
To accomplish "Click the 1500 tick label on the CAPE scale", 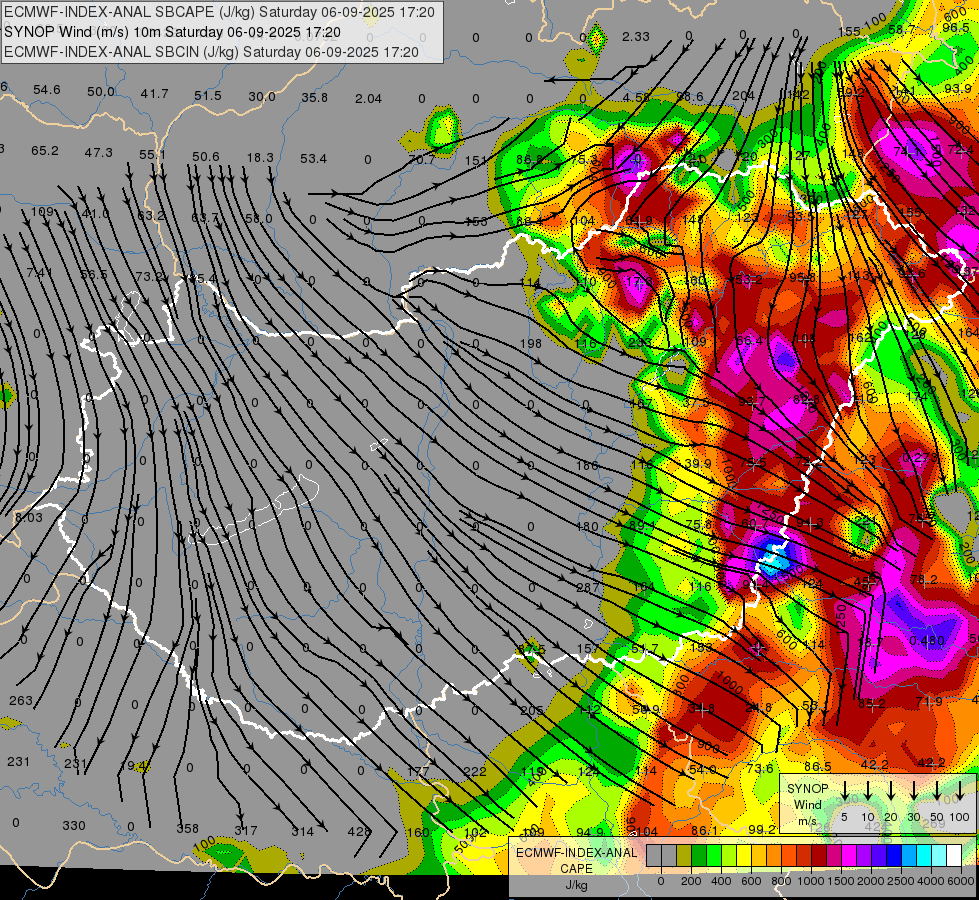I will click(x=841, y=881).
